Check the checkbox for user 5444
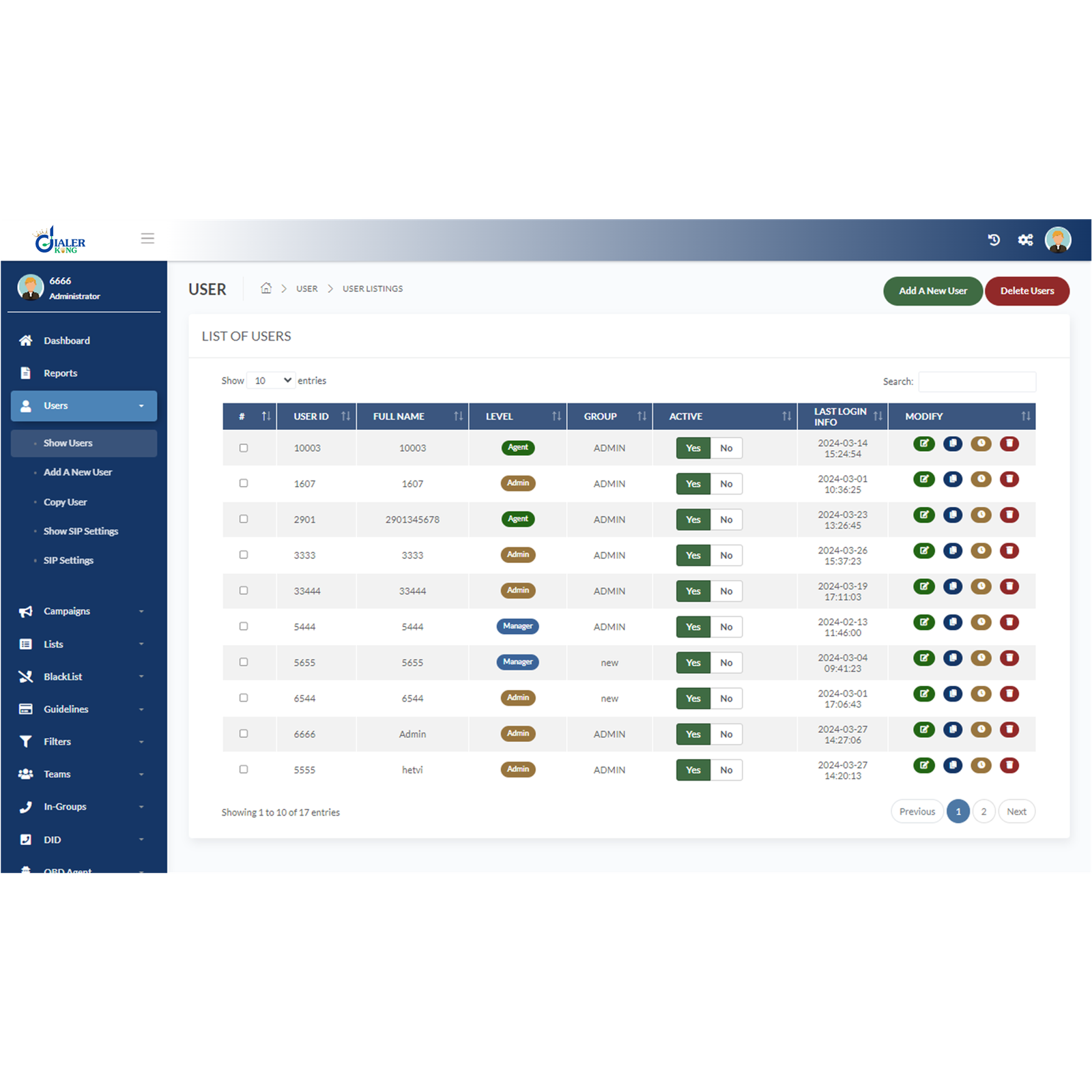1092x1092 pixels. coord(244,627)
